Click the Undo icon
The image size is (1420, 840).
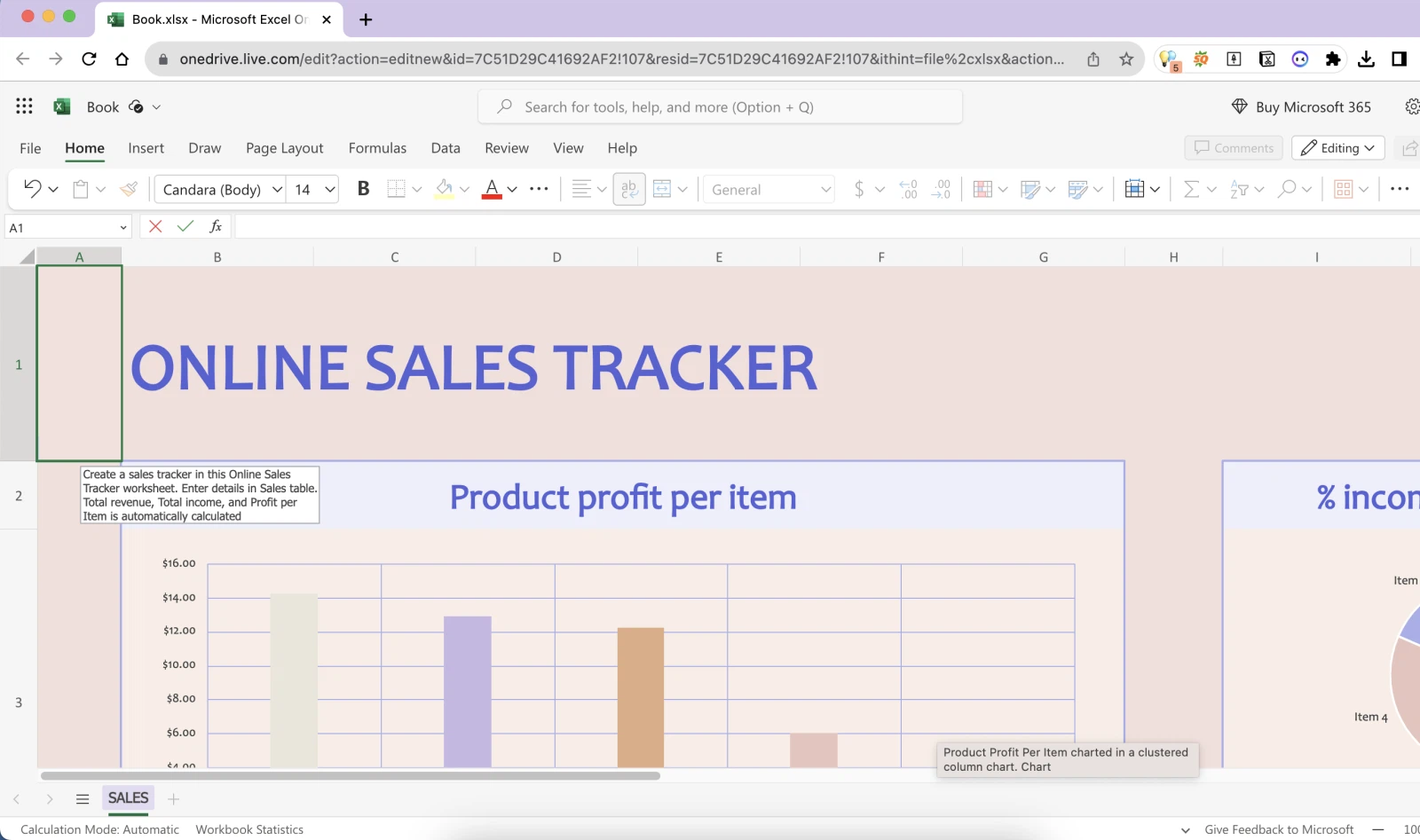[33, 189]
